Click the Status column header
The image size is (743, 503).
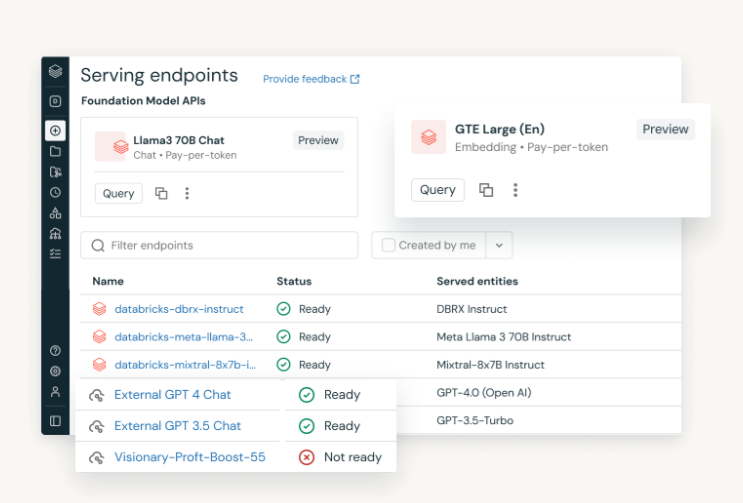(294, 281)
